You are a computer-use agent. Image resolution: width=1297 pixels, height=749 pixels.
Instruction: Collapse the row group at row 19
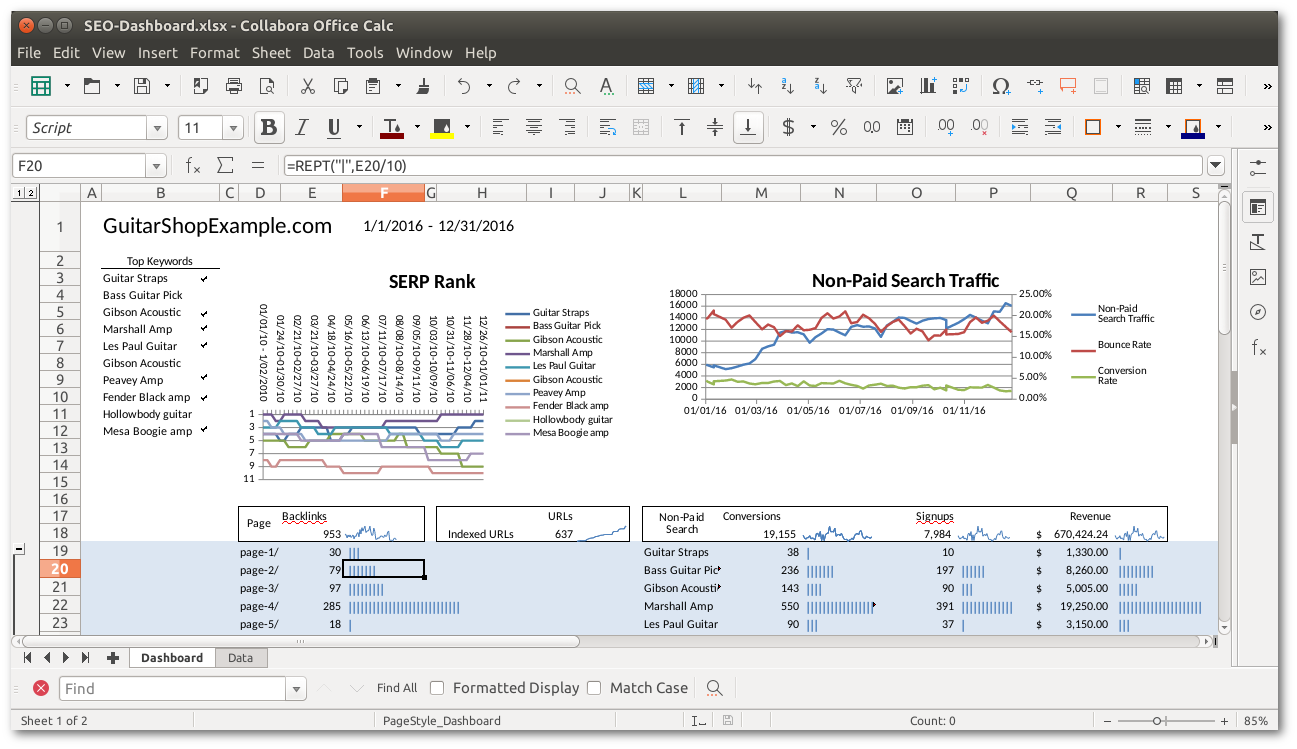(19, 550)
